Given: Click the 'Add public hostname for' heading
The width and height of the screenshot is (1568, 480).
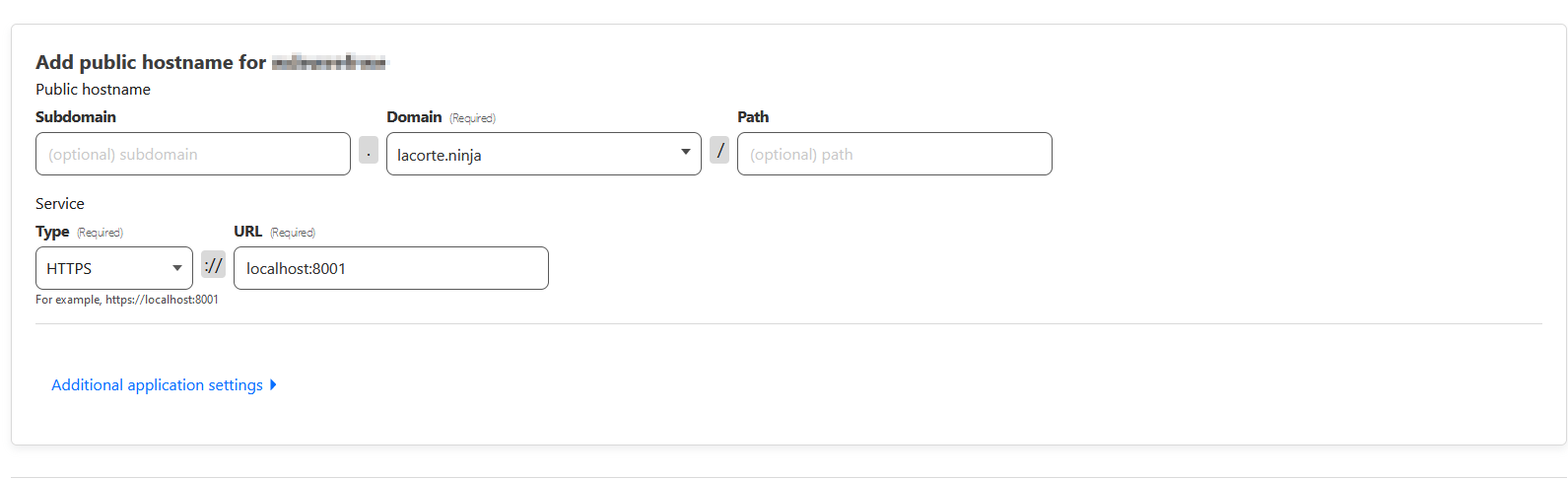Looking at the screenshot, I should click(x=151, y=62).
